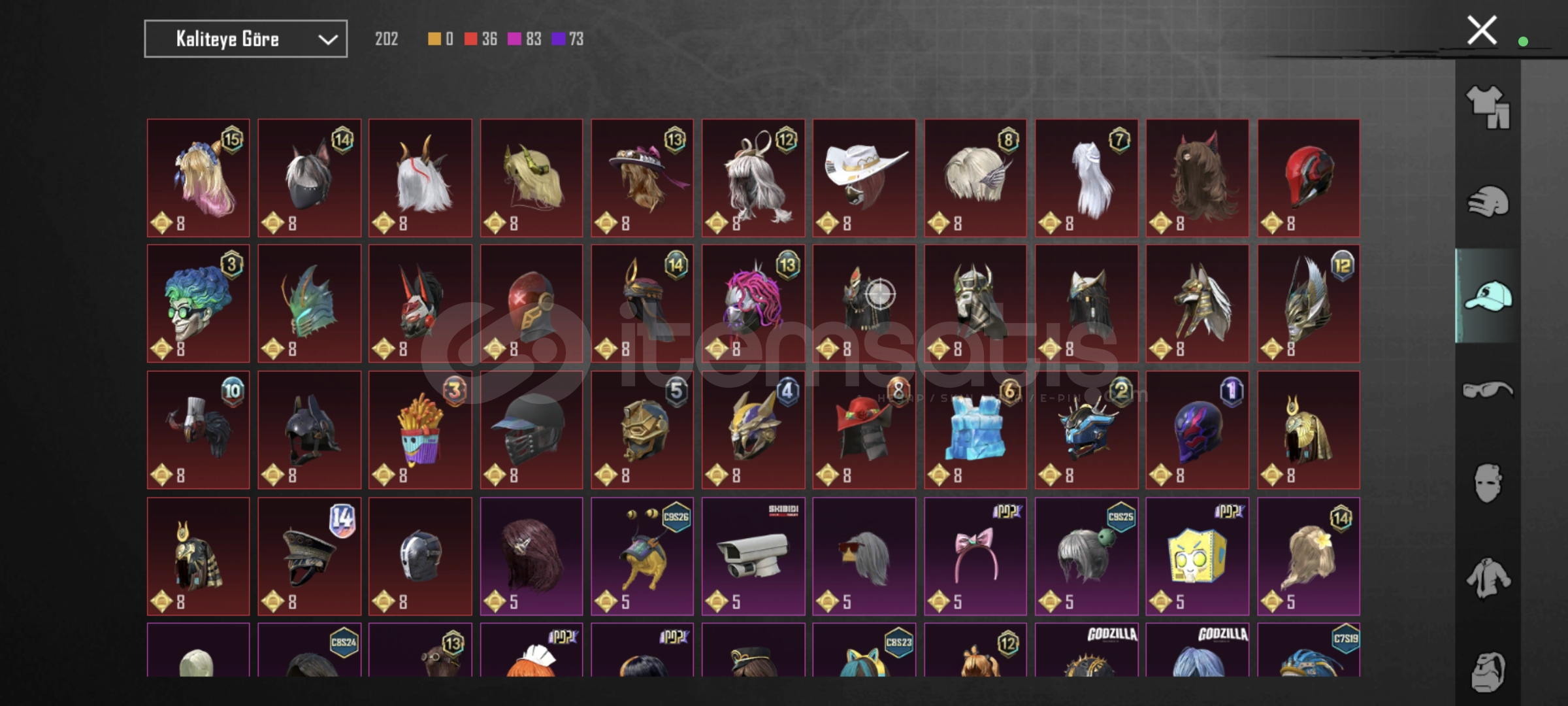
Task: Select the baseball cap headwear category
Action: [1488, 296]
